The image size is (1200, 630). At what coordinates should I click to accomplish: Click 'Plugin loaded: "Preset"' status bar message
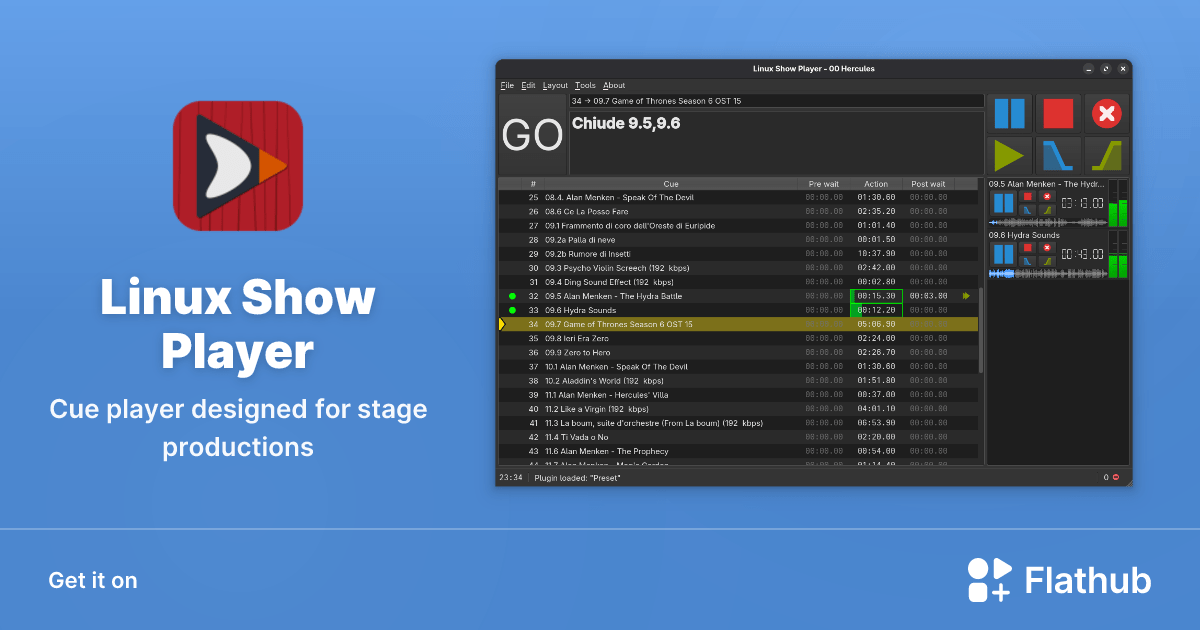pos(577,478)
